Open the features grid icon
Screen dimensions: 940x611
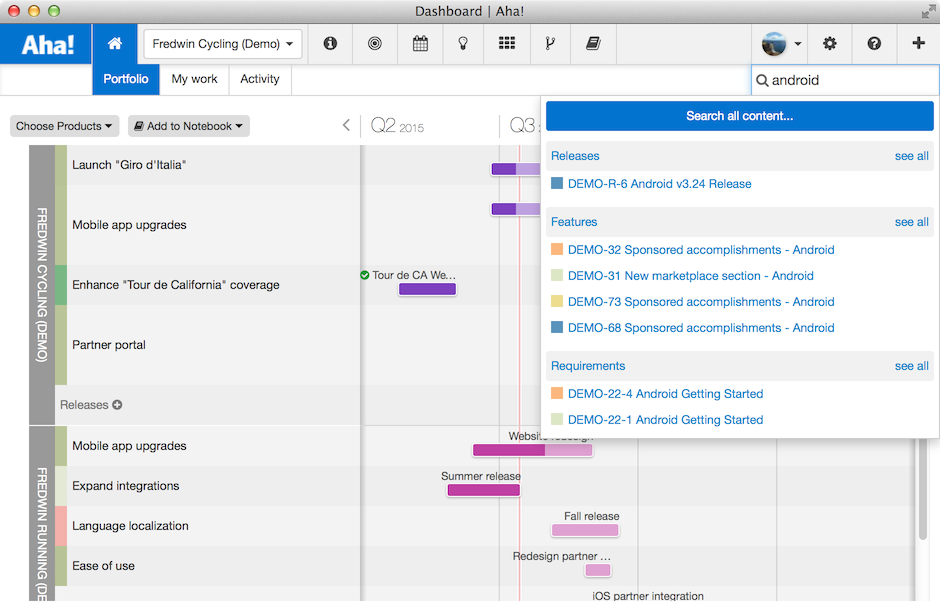[x=507, y=43]
